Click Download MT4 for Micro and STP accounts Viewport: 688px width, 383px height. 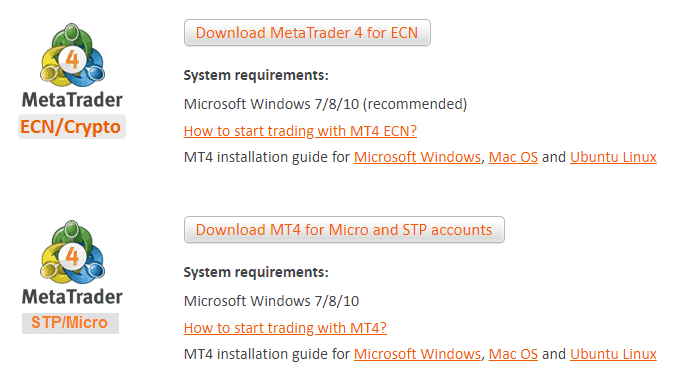click(x=344, y=229)
